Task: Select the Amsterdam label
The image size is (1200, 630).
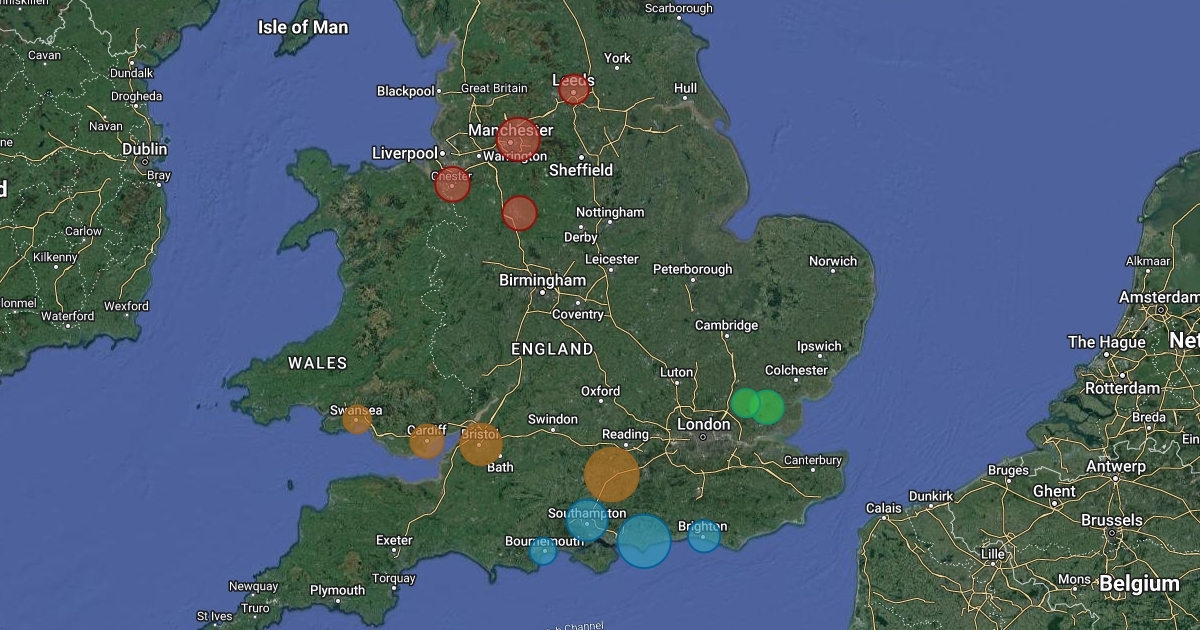Action: click(1159, 298)
